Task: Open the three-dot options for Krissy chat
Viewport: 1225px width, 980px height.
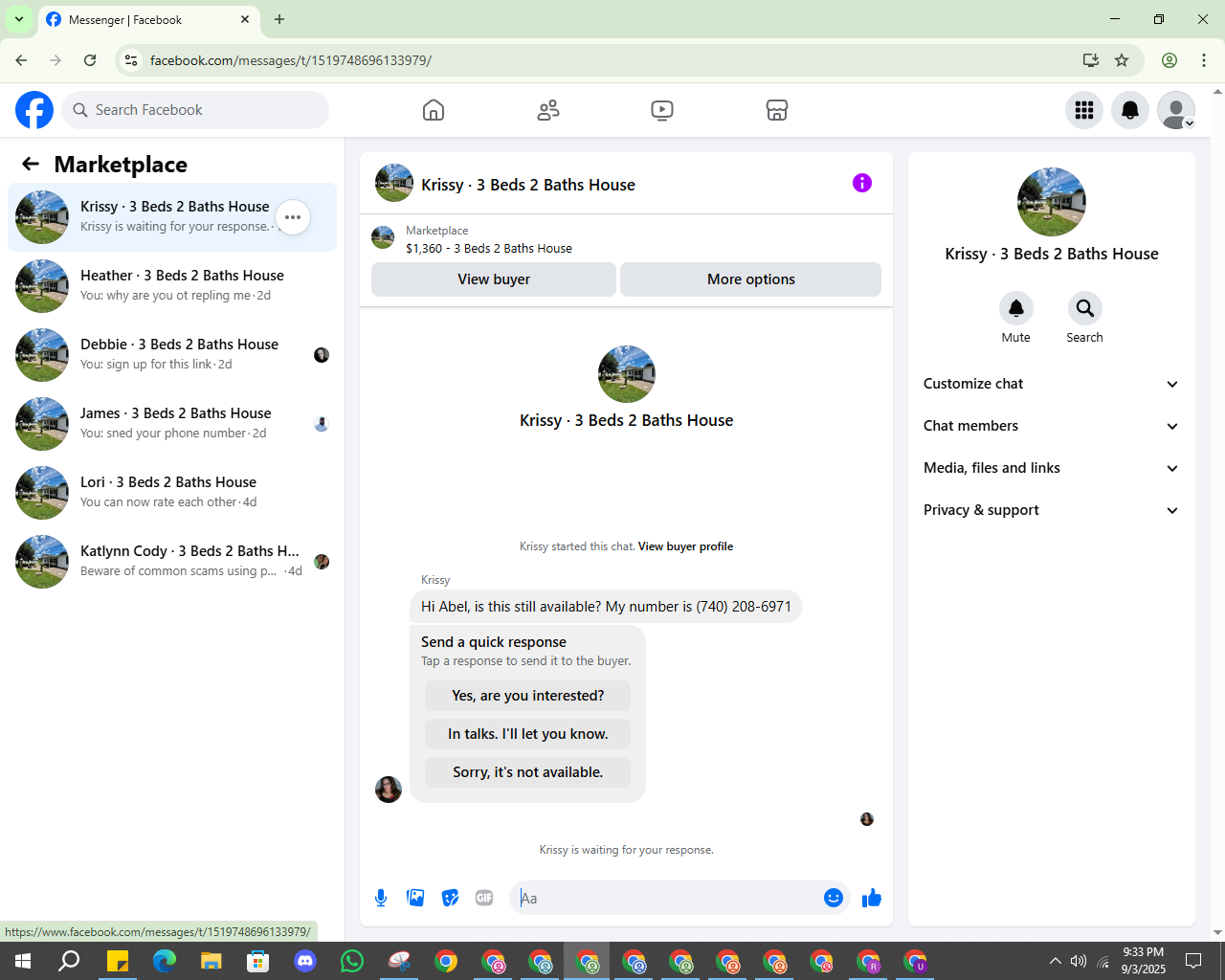Action: (x=293, y=217)
